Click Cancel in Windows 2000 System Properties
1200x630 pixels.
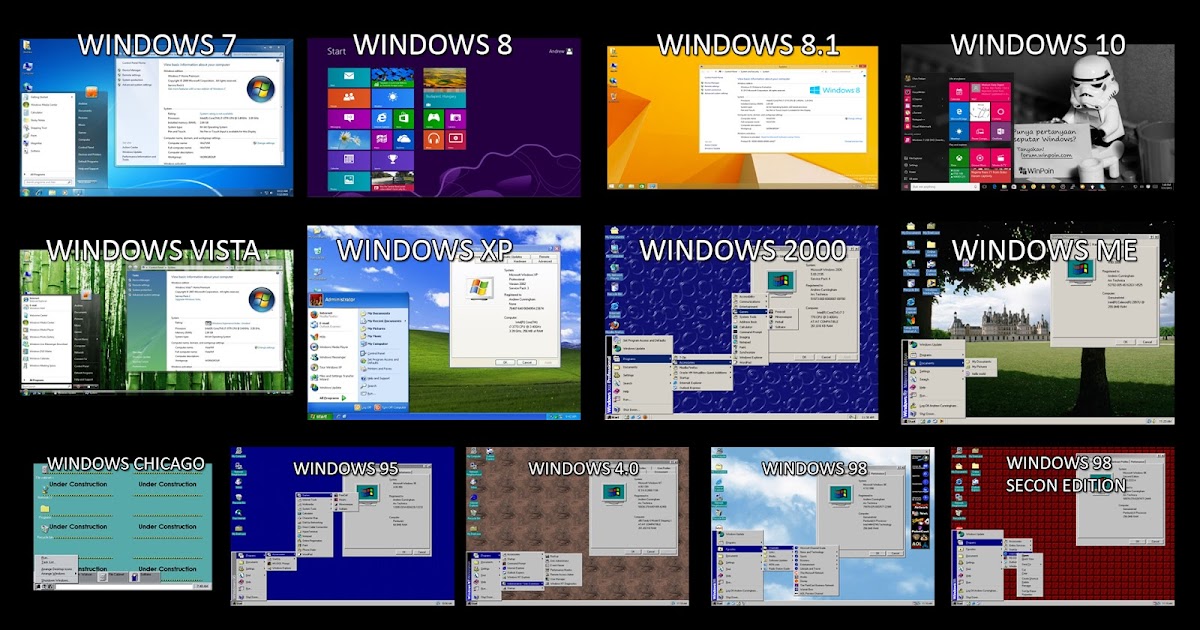coord(826,357)
